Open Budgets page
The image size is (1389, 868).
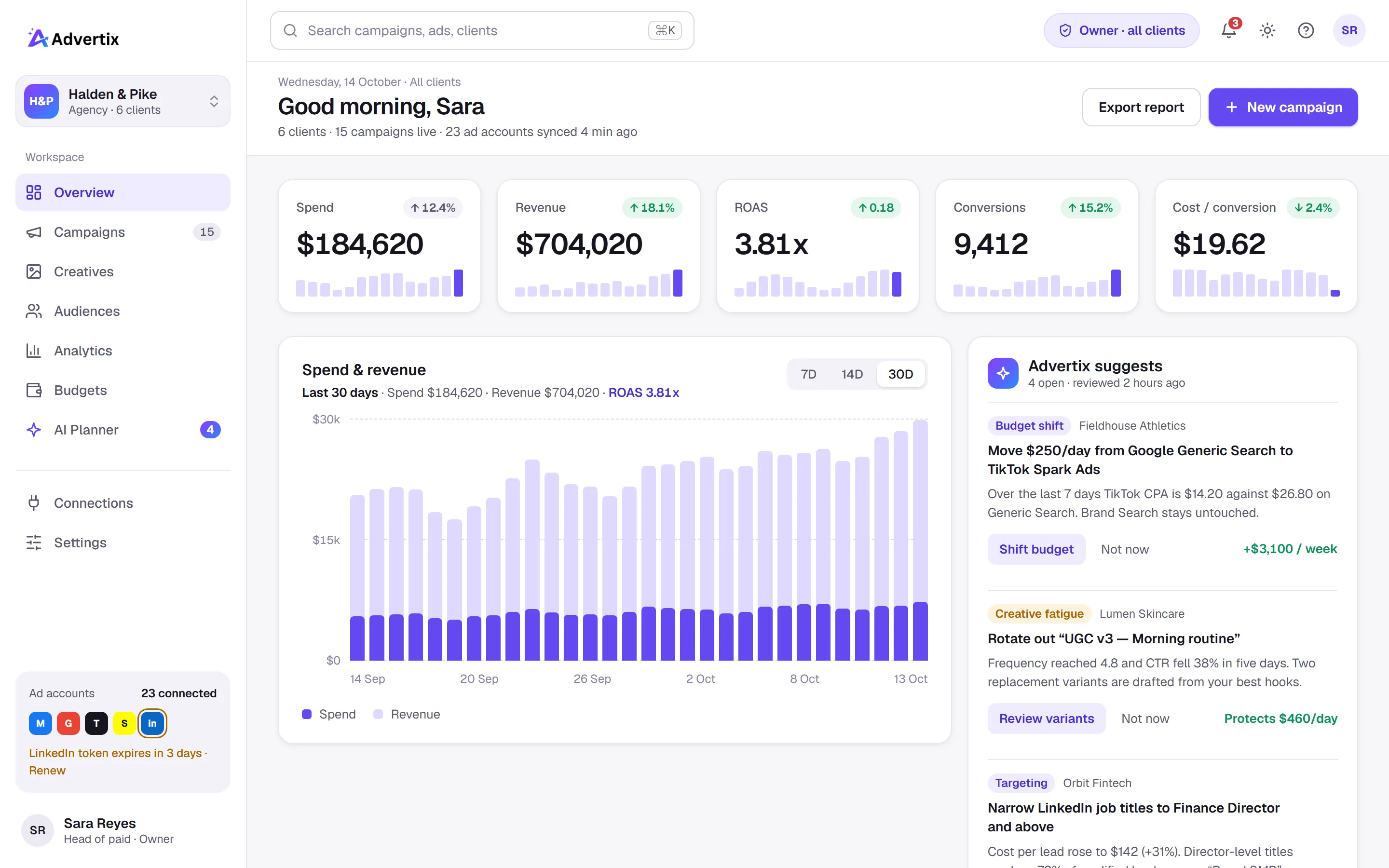pyautogui.click(x=123, y=391)
